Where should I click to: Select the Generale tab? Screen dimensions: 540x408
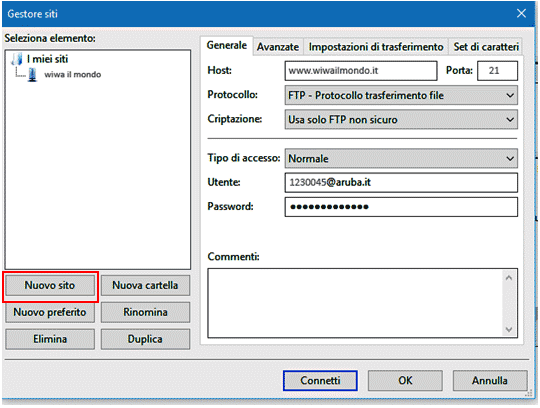[227, 45]
